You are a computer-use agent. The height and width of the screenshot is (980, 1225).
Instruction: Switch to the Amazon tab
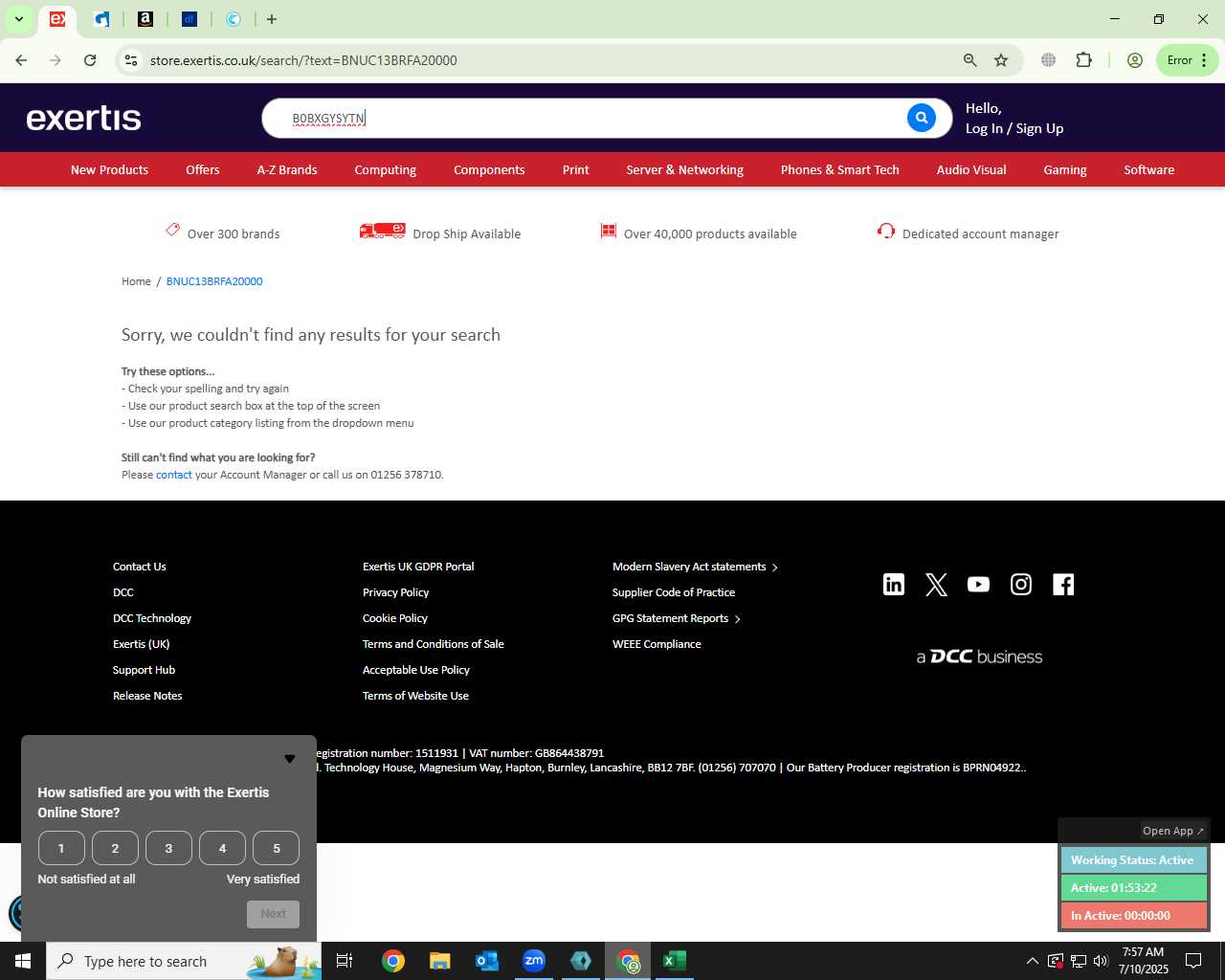click(145, 19)
